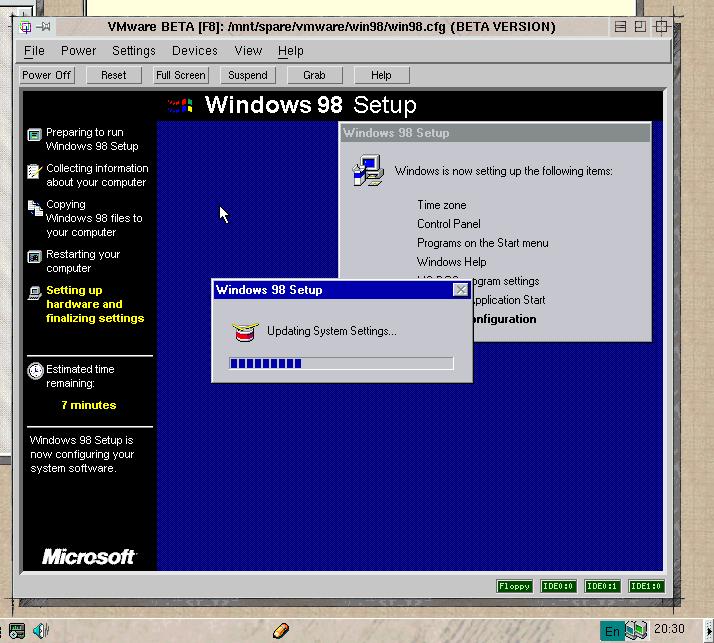Click the IDE1:0 drive indicator
This screenshot has width=714, height=643.
[646, 586]
